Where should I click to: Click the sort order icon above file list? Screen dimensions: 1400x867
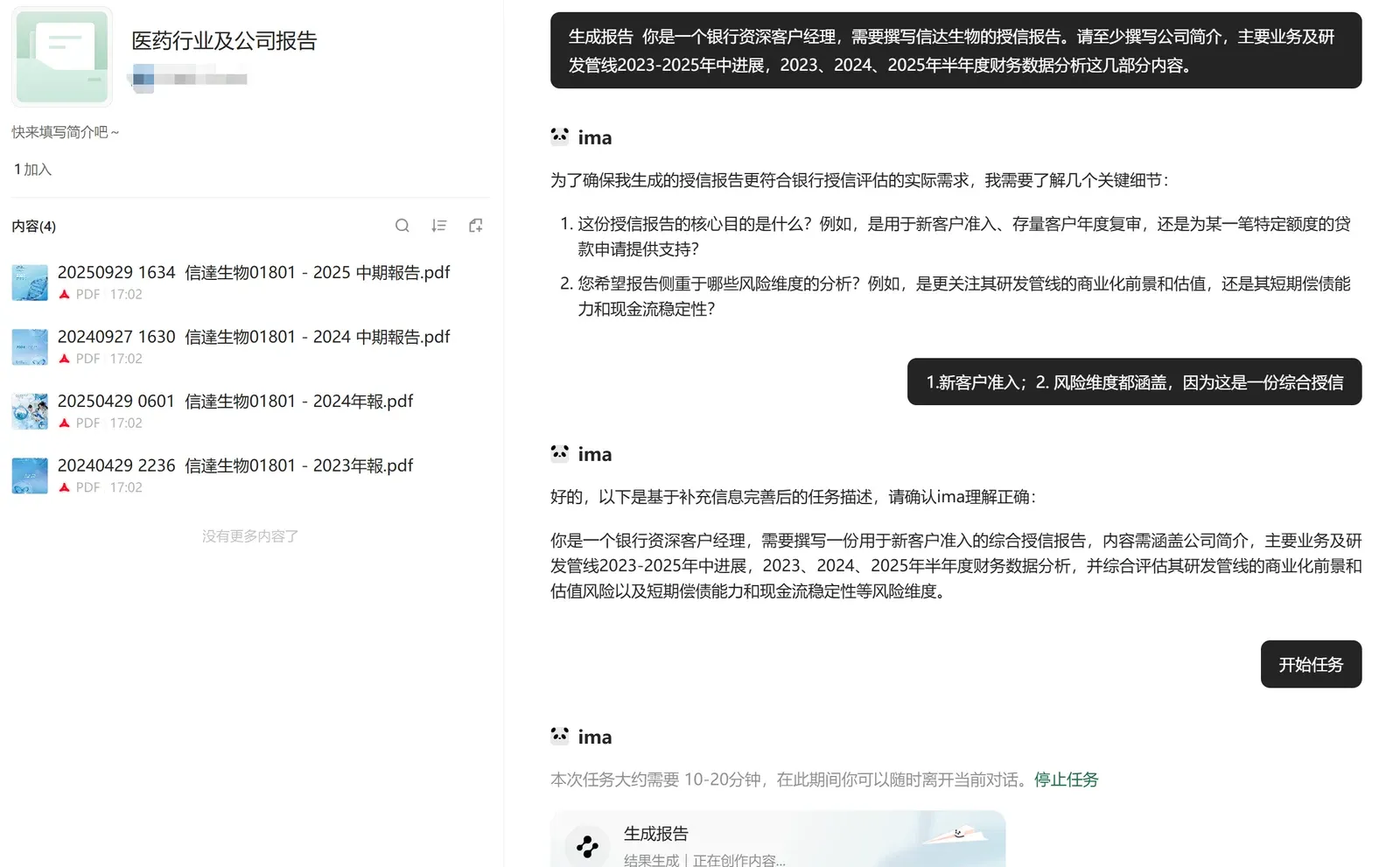pos(439,225)
